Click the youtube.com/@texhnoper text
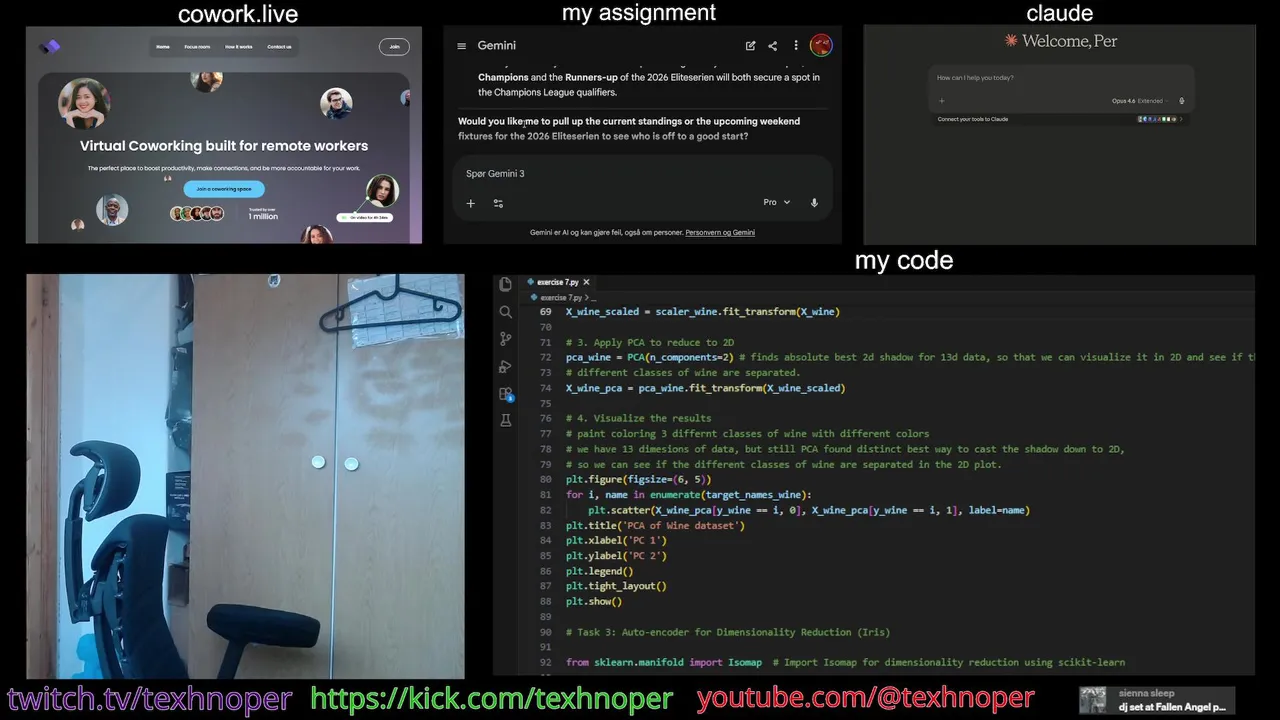Viewport: 1280px width, 720px height. click(866, 698)
